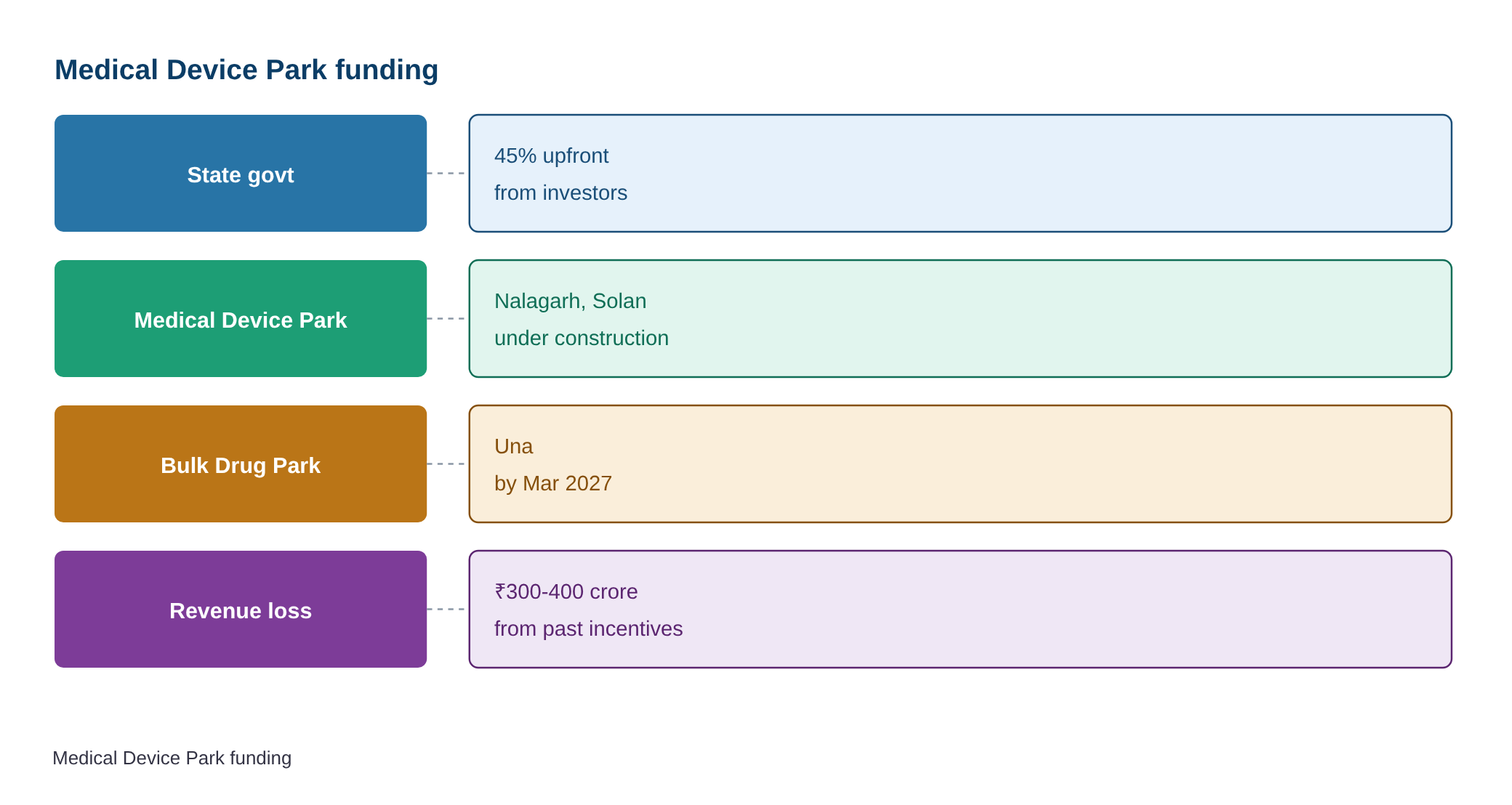The image size is (1512, 805).
Task: Click the Bulk Drug Park orange box
Action: pyautogui.click(x=241, y=464)
